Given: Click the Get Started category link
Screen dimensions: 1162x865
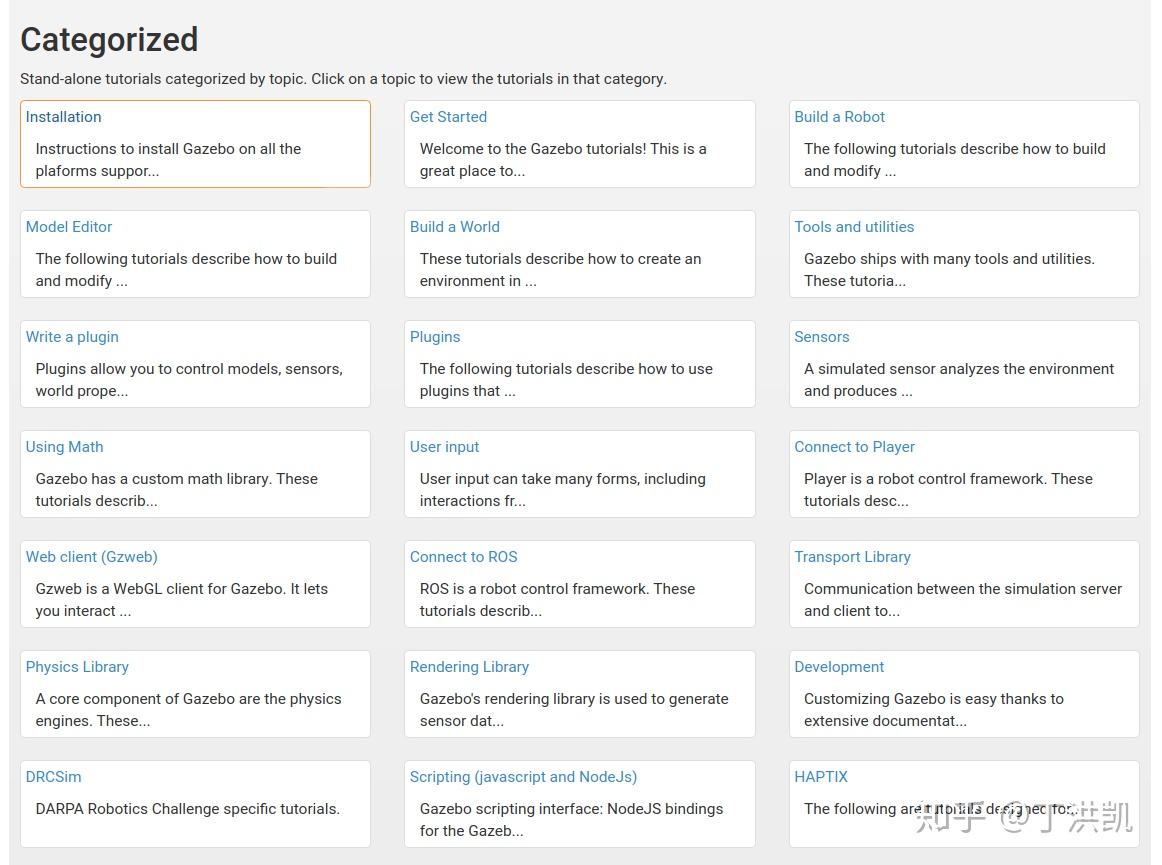Looking at the screenshot, I should tap(448, 117).
